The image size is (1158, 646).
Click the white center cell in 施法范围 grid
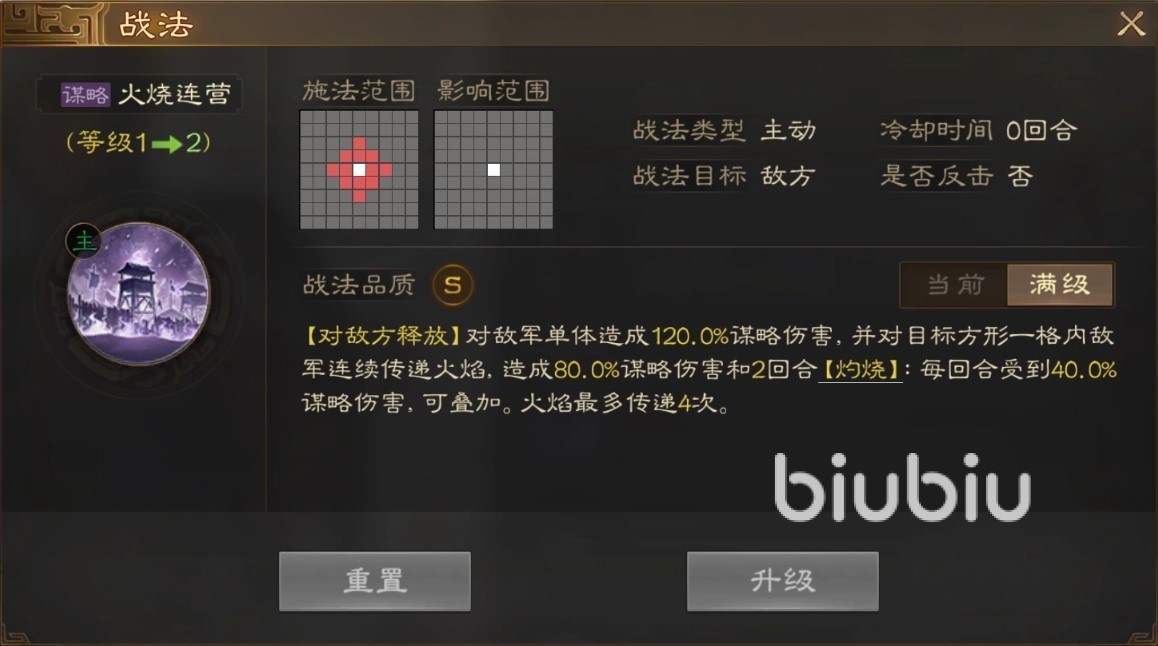(x=359, y=170)
